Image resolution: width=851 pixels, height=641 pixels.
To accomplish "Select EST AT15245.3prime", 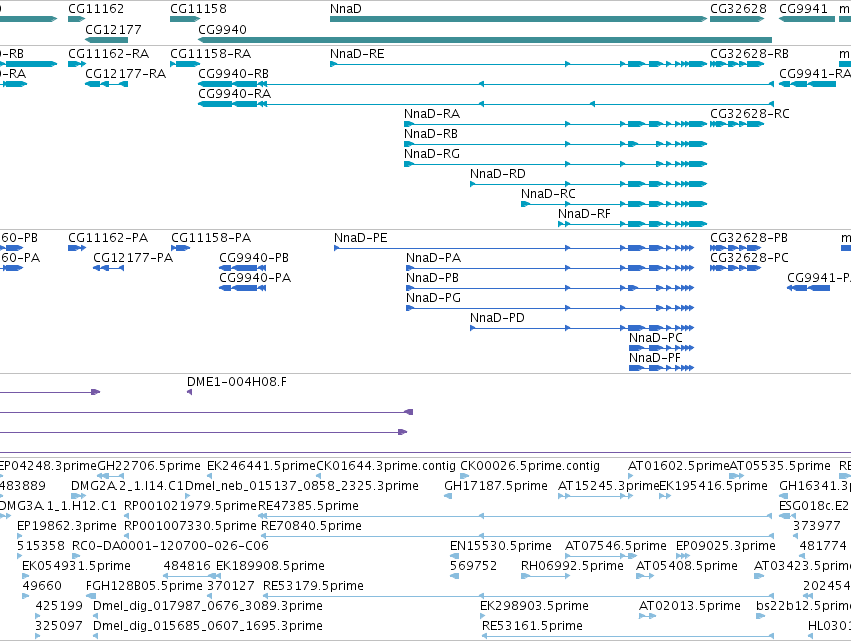I will click(595, 496).
